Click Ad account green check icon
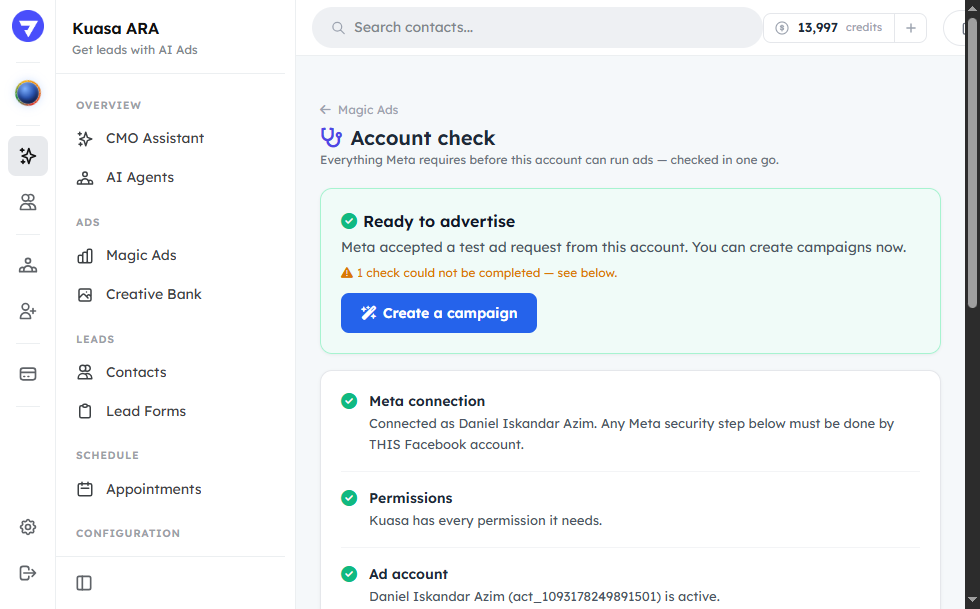Viewport: 980px width, 609px height. coord(349,573)
